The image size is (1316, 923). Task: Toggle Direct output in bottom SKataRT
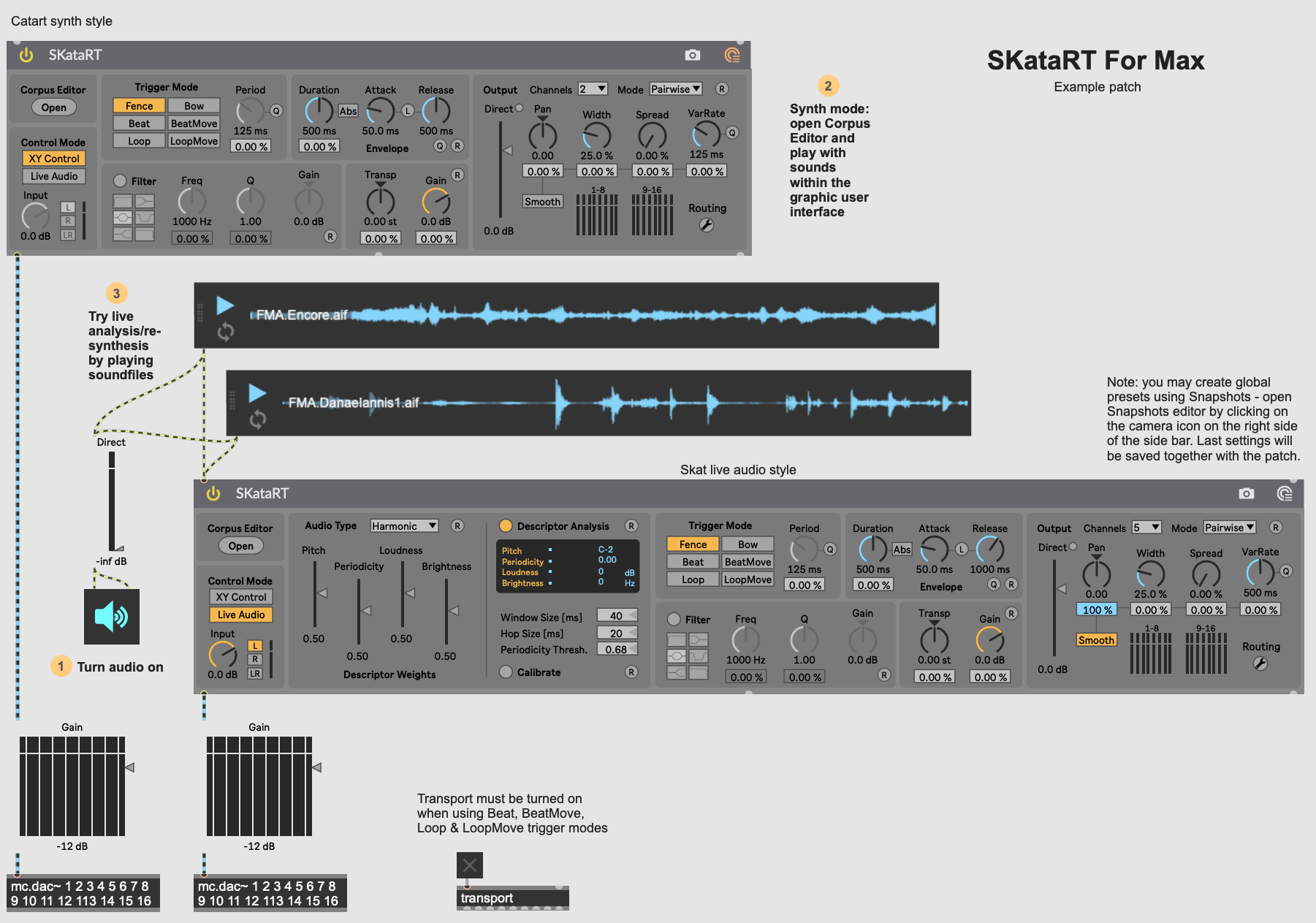coord(1073,547)
